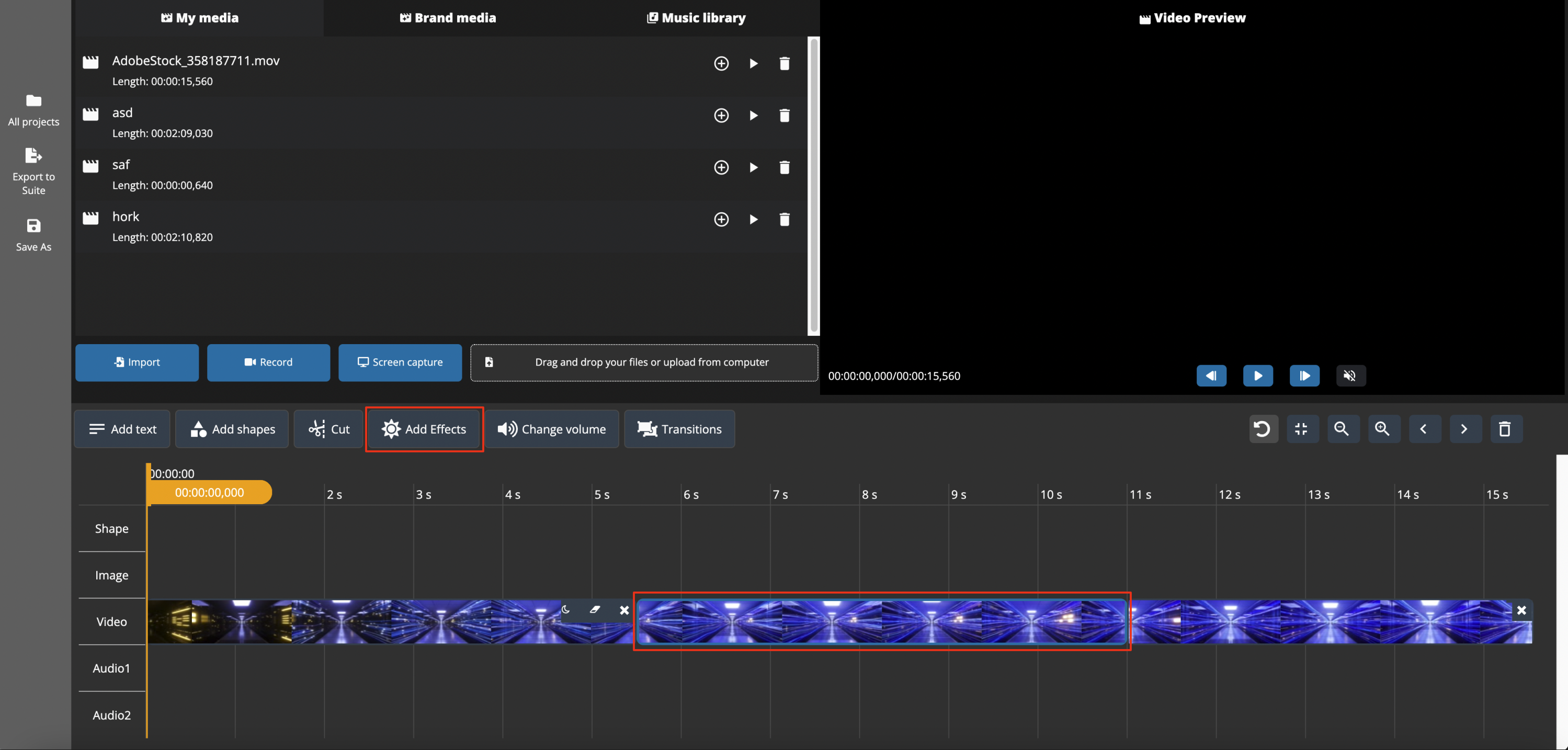Screen dimensions: 1568x750
Task: Click the Import button
Action: (137, 362)
